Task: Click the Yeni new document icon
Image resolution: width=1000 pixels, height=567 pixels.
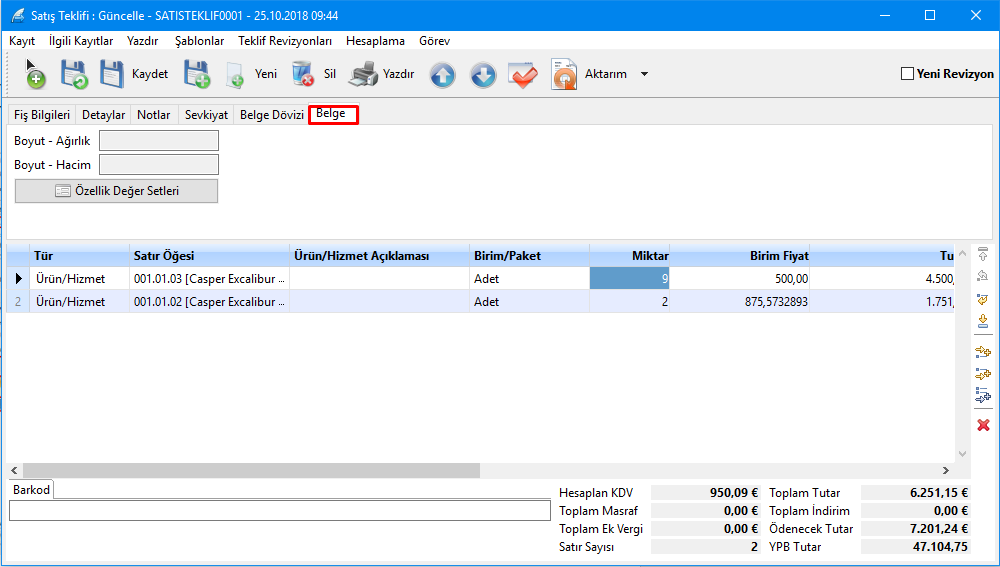Action: [x=235, y=75]
